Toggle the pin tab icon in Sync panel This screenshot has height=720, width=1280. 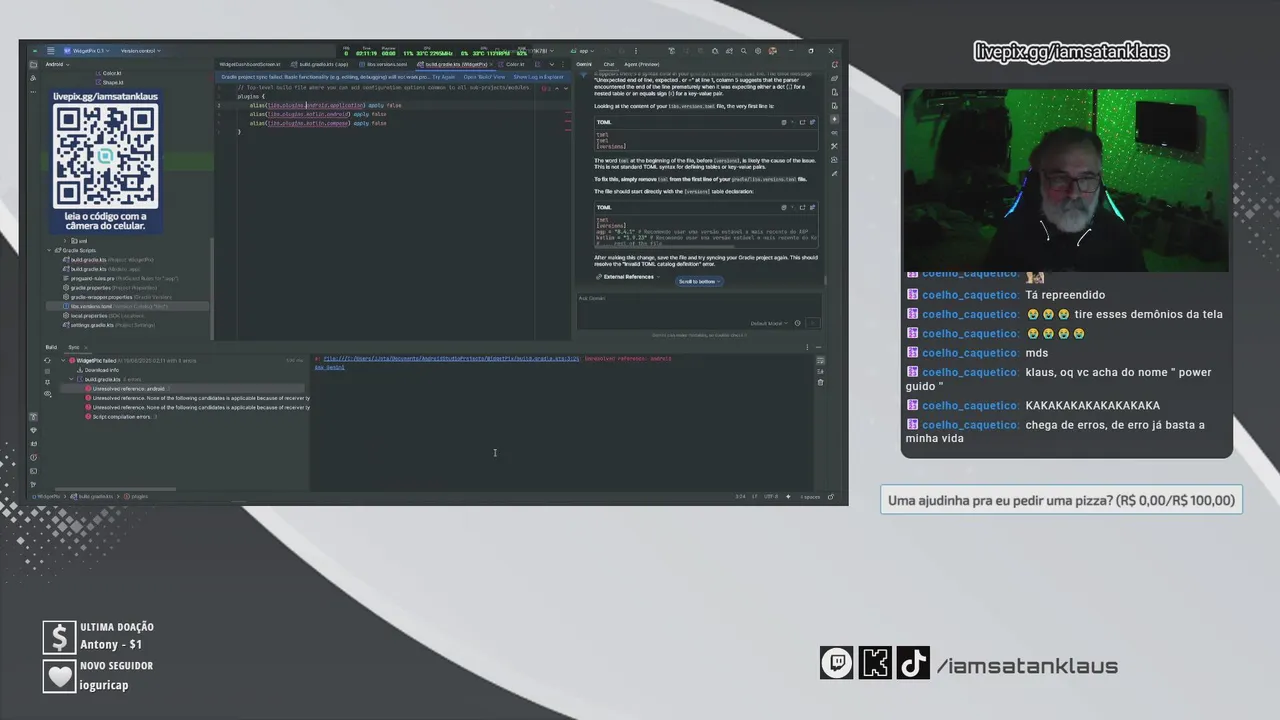click(x=47, y=382)
